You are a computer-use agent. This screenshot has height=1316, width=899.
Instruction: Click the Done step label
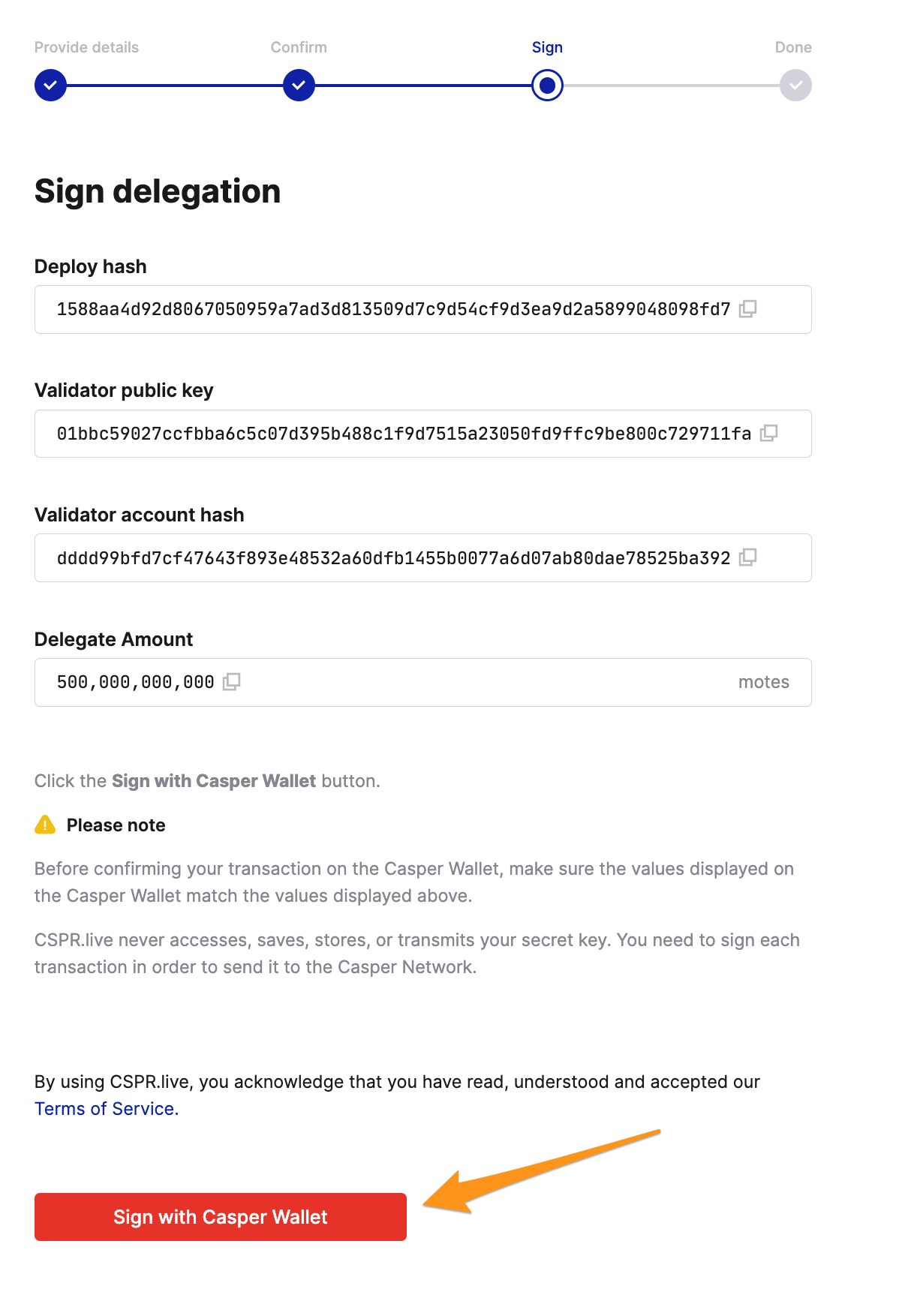coord(793,47)
